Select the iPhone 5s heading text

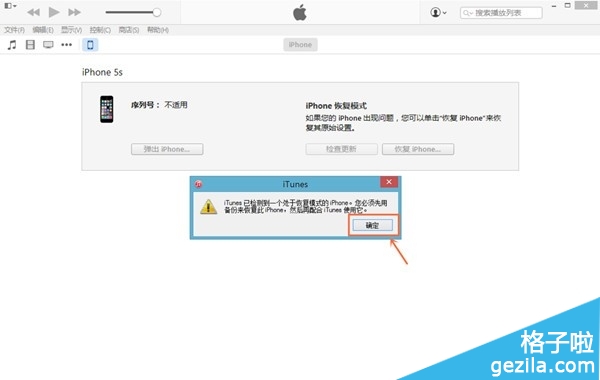pos(102,72)
